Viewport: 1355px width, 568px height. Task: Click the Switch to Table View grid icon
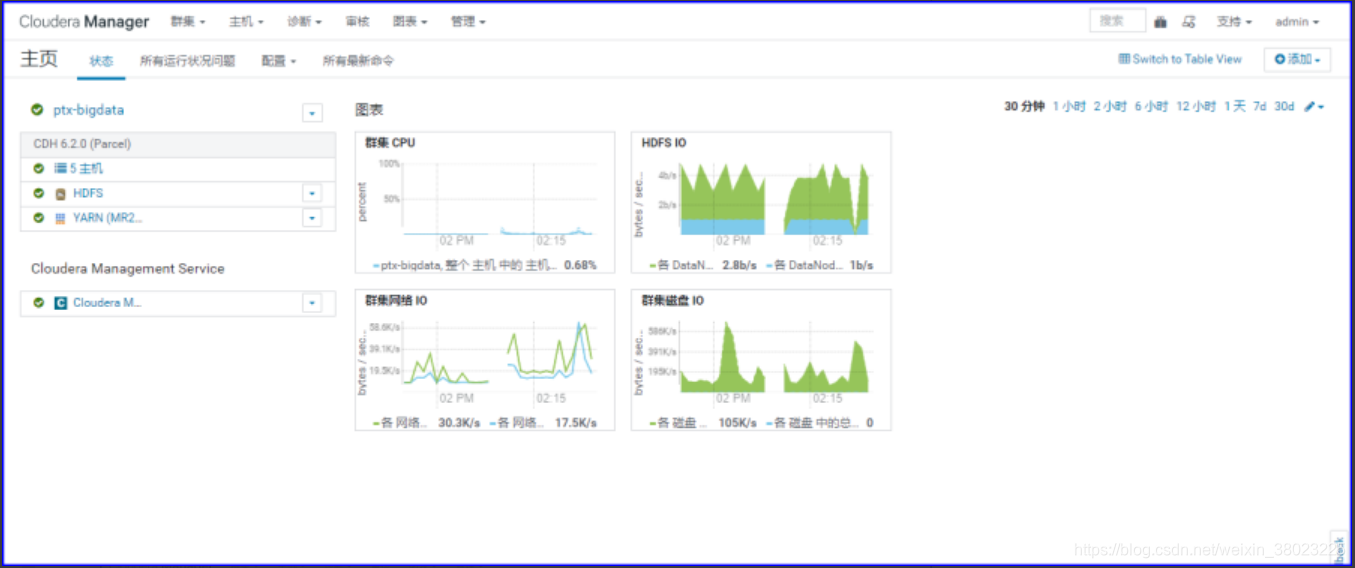(x=1124, y=59)
